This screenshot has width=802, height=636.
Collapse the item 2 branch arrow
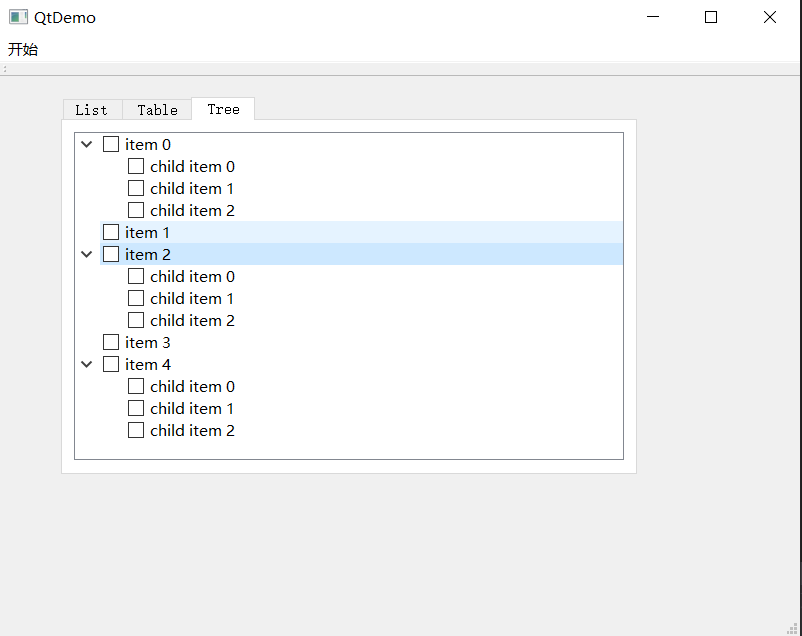(x=87, y=255)
